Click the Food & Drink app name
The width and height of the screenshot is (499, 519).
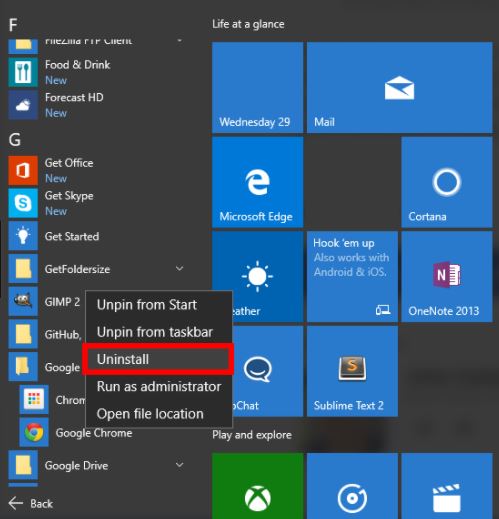pos(78,65)
